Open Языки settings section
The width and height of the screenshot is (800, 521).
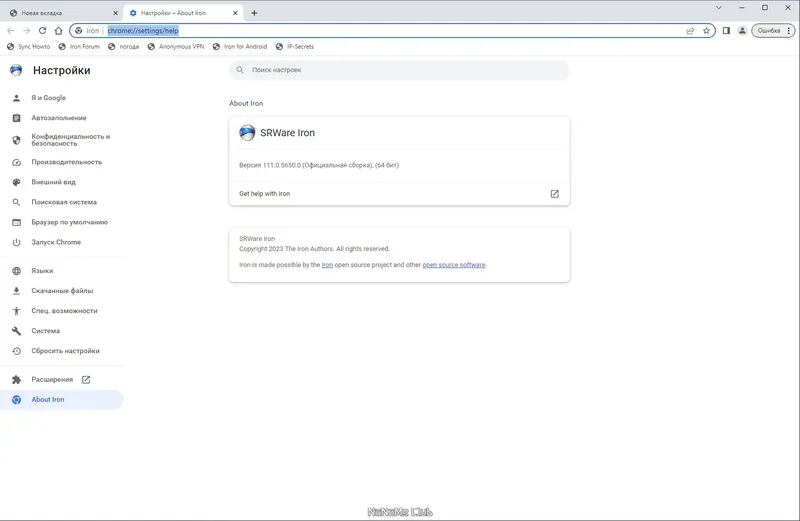62,271
